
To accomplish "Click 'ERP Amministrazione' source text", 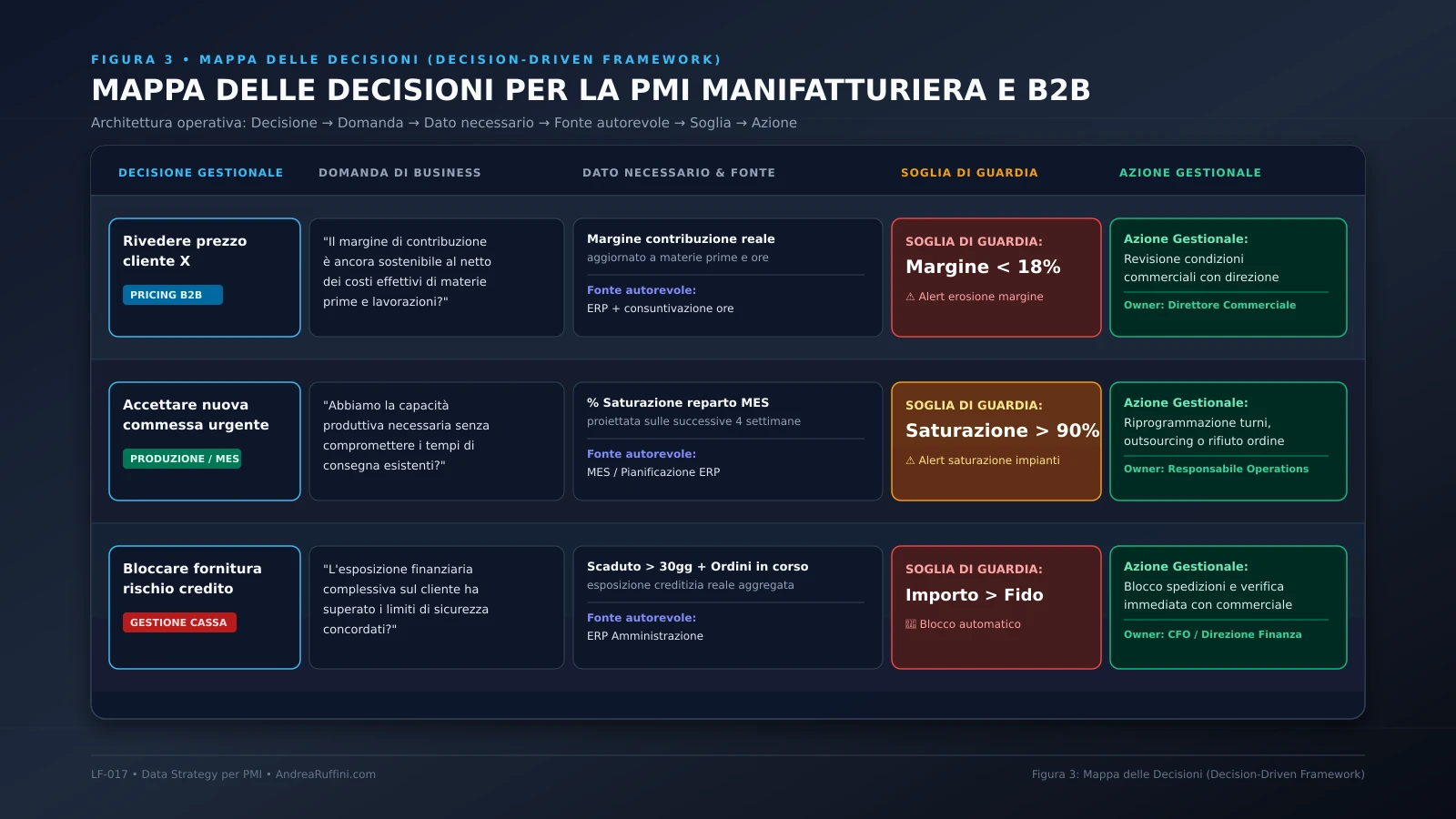I will click(645, 636).
